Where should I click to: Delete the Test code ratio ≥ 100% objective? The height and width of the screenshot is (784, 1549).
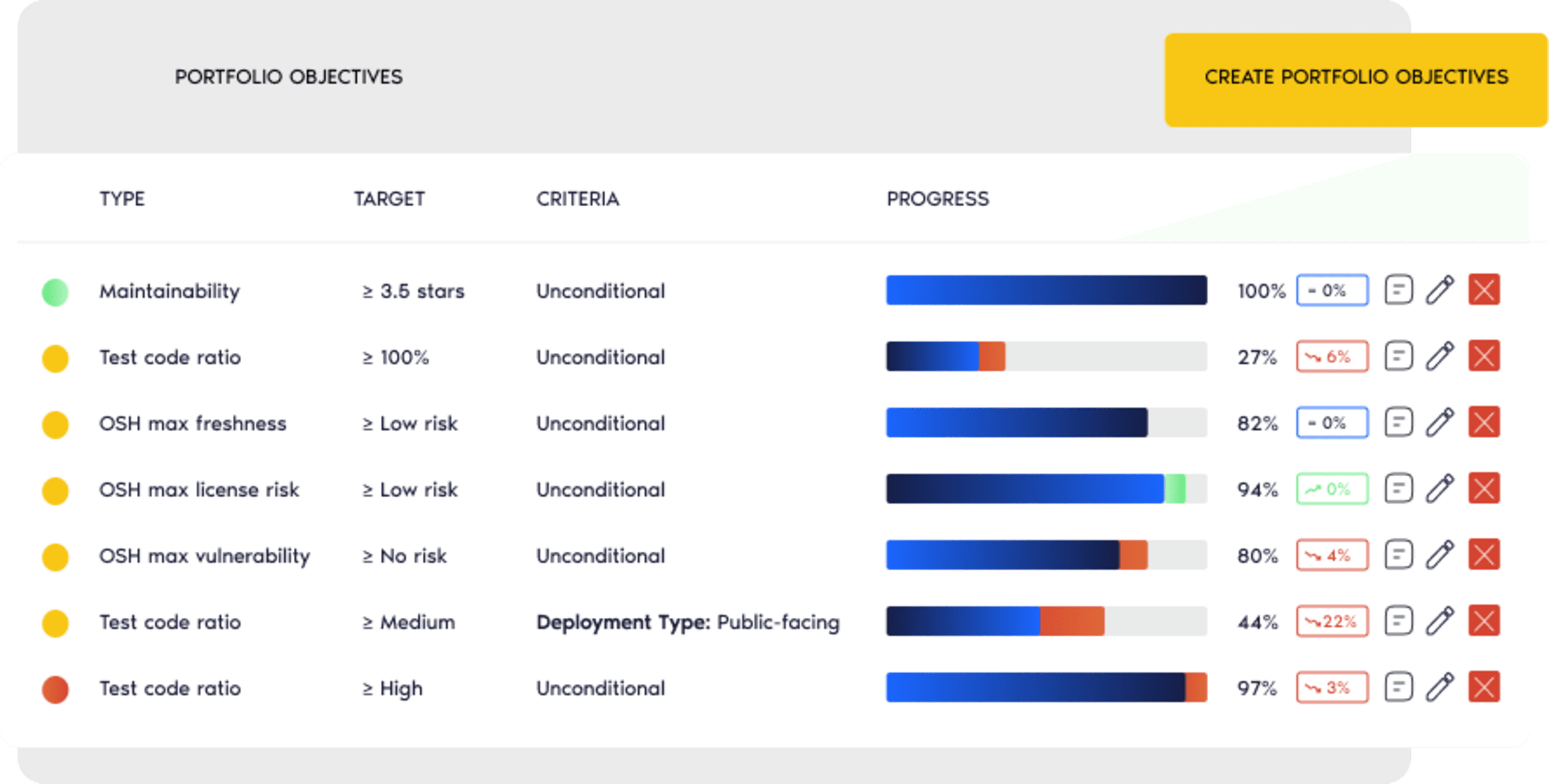[x=1484, y=357]
